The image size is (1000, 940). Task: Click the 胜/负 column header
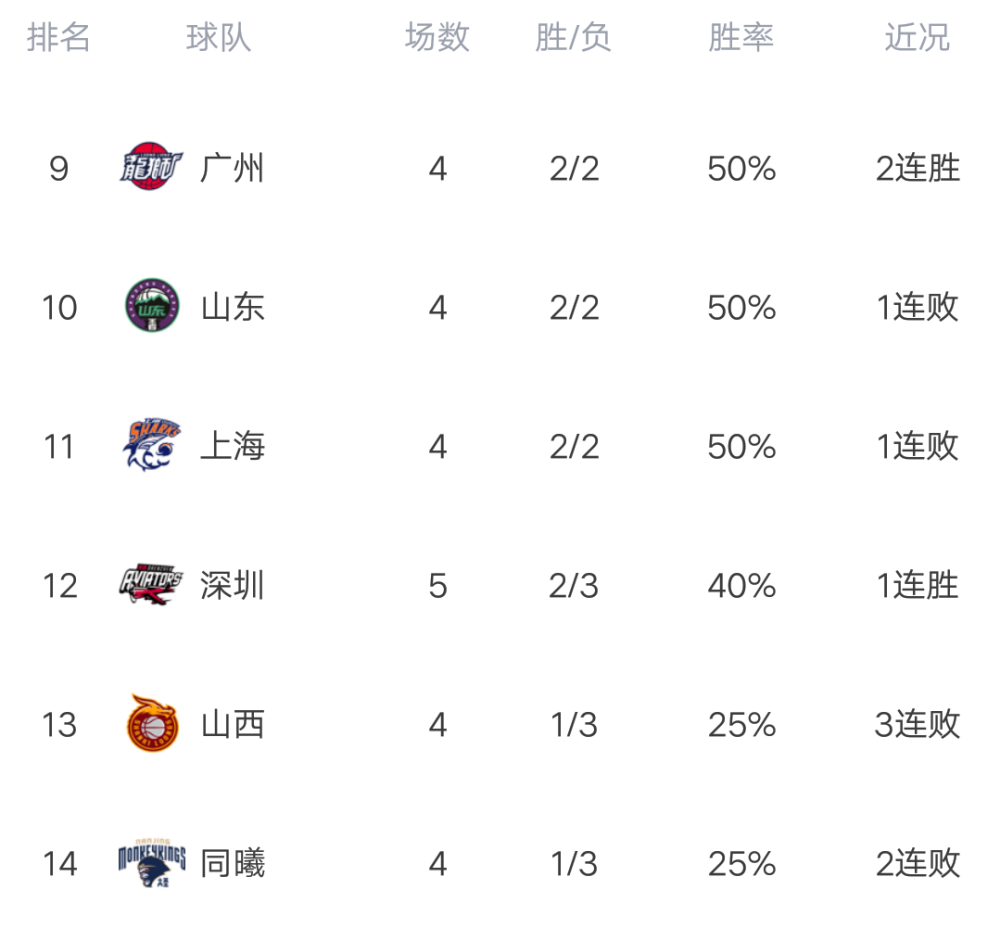573,38
